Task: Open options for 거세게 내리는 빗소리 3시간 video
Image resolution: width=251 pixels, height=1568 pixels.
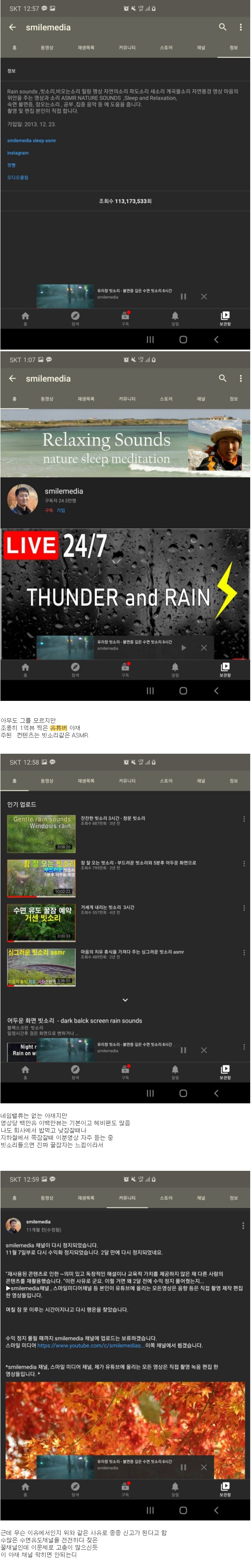Action: (x=244, y=908)
